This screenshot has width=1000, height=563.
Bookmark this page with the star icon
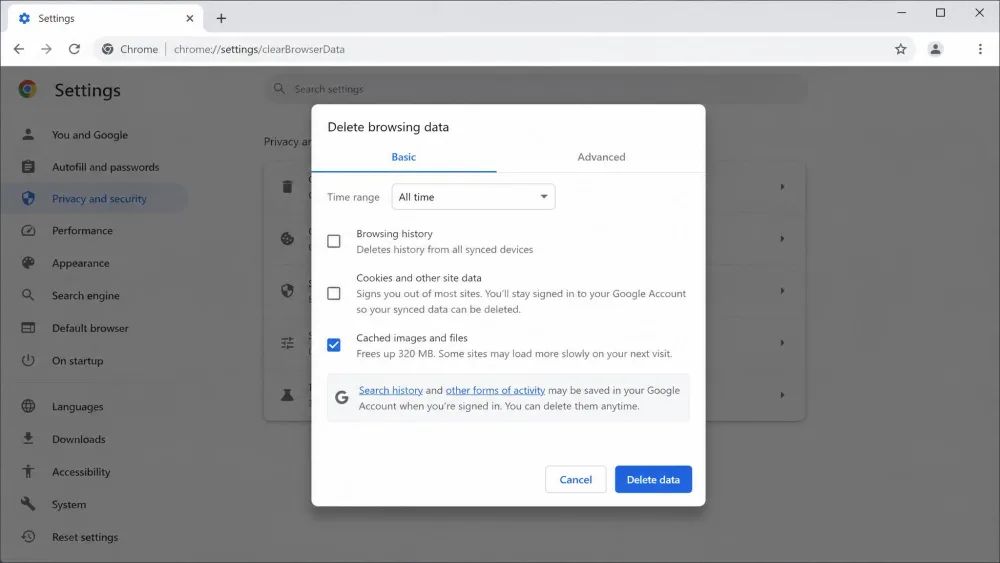point(900,49)
